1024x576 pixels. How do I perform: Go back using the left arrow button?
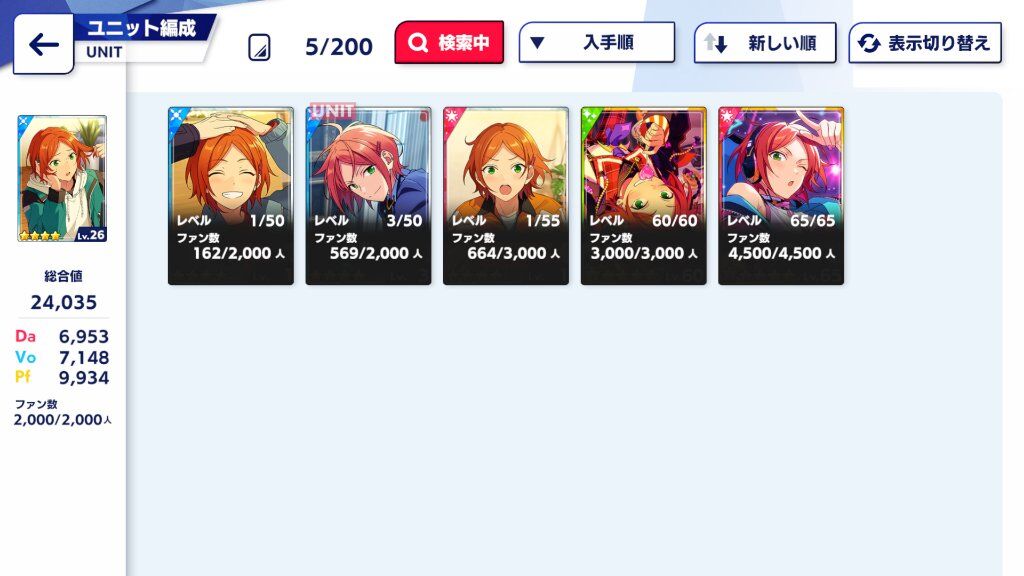pos(43,44)
